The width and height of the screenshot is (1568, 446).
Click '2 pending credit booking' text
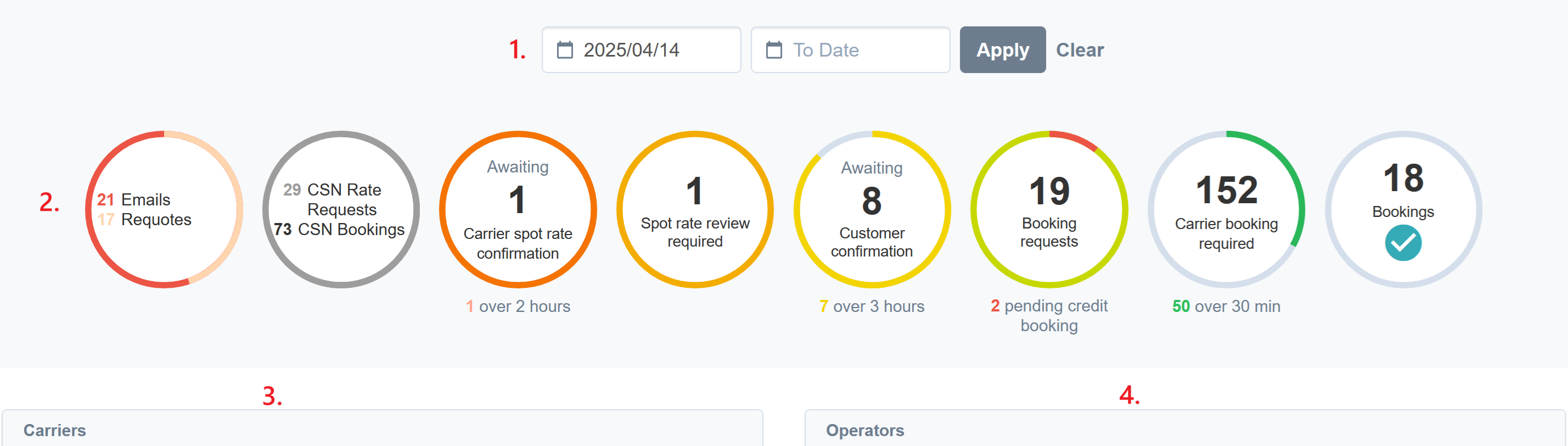pyautogui.click(x=1049, y=315)
